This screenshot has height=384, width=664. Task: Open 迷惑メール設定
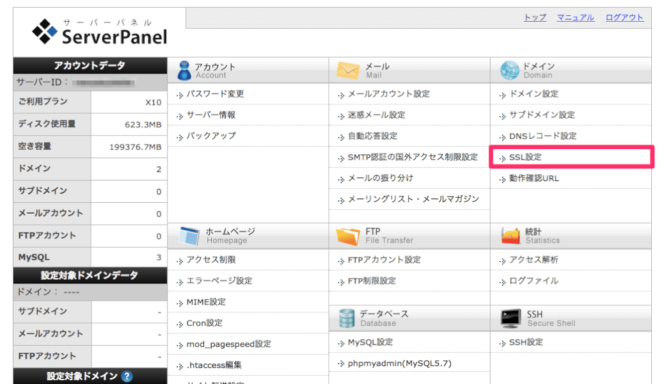(x=376, y=115)
